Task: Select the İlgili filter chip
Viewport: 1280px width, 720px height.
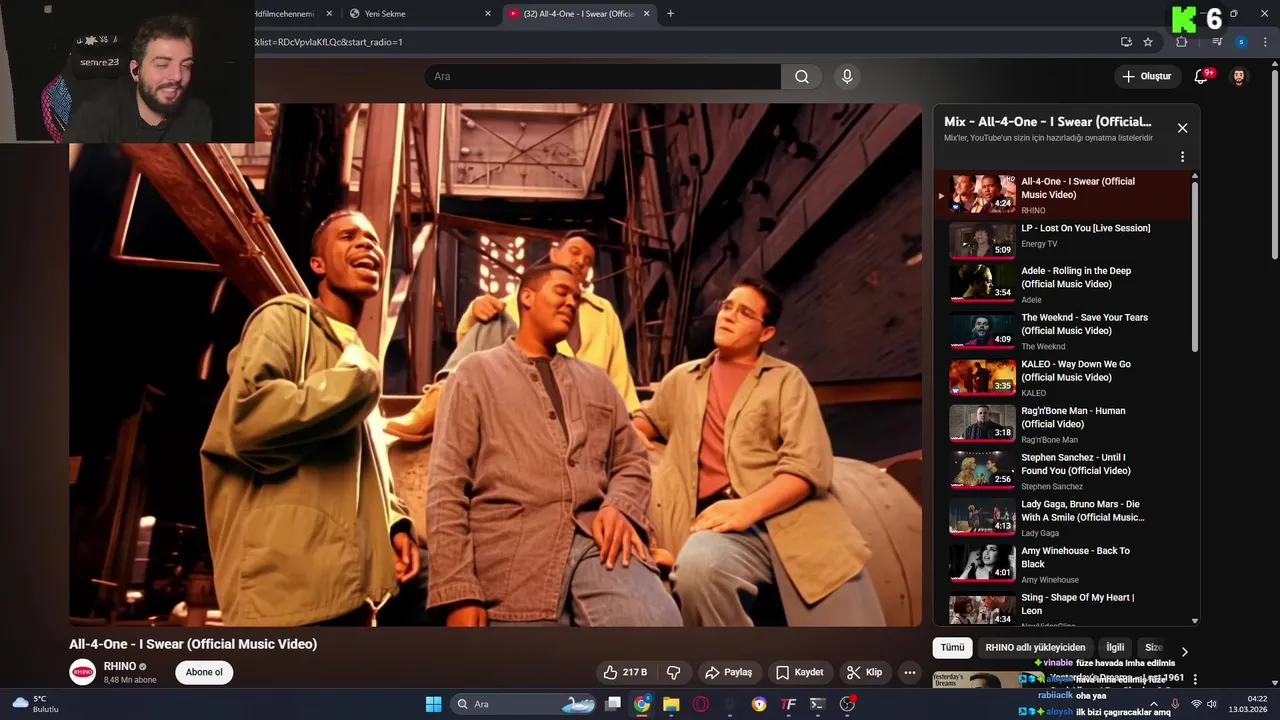Action: (1115, 647)
